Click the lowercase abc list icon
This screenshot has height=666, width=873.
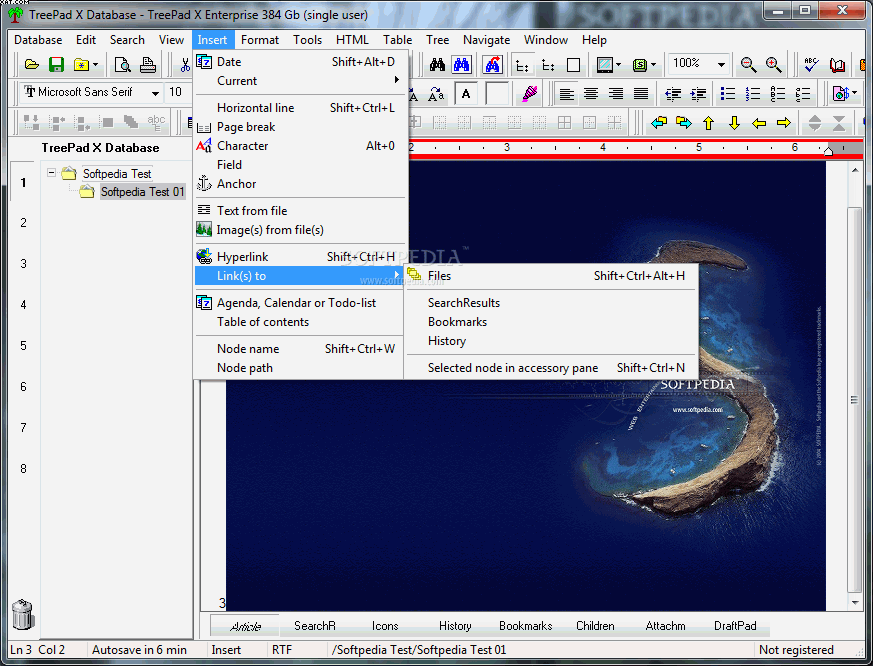click(802, 94)
